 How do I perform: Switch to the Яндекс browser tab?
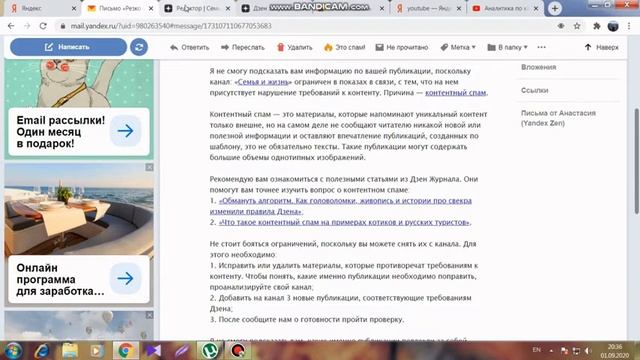[42, 8]
